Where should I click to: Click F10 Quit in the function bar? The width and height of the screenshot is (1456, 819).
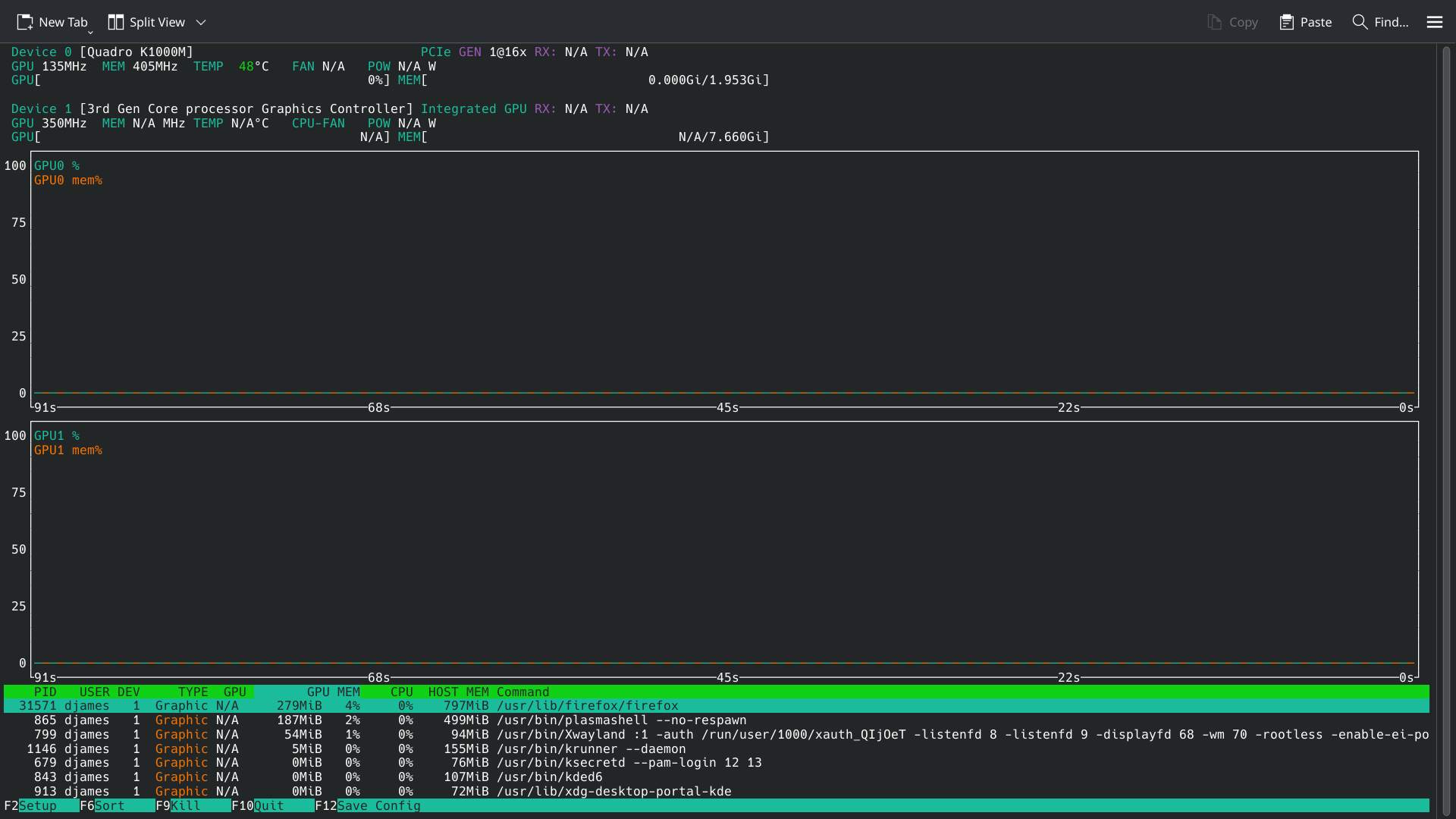coord(268,805)
